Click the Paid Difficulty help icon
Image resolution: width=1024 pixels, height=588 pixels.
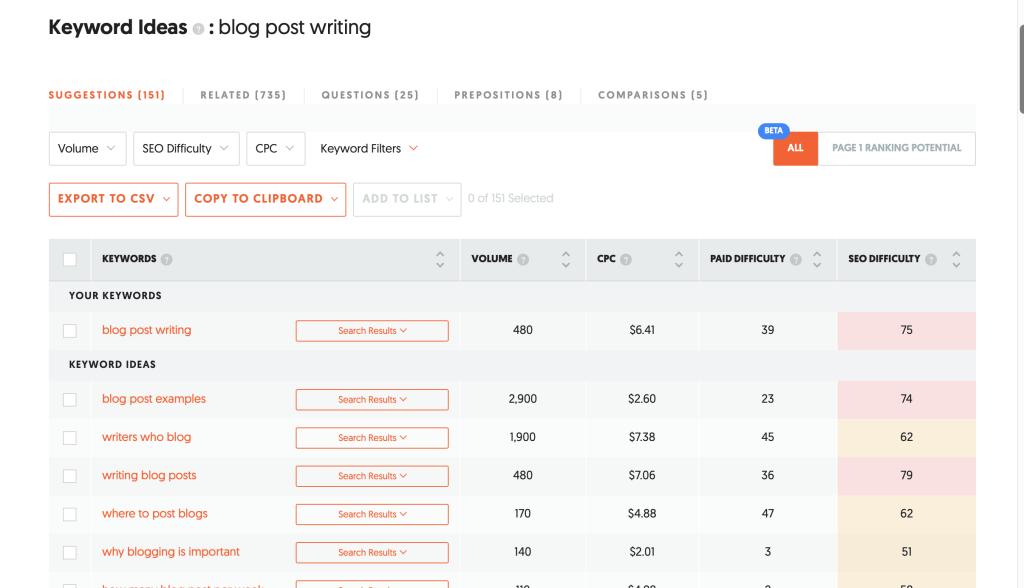click(796, 259)
